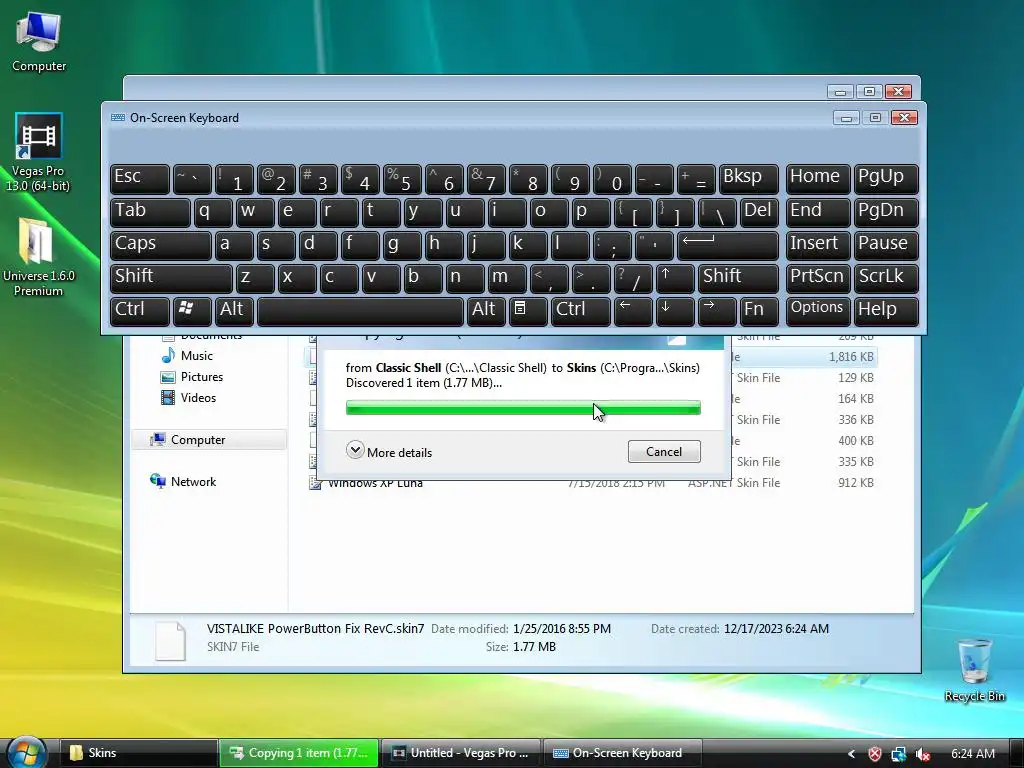Click the Tab key
The image size is (1024, 768).
(x=150, y=212)
